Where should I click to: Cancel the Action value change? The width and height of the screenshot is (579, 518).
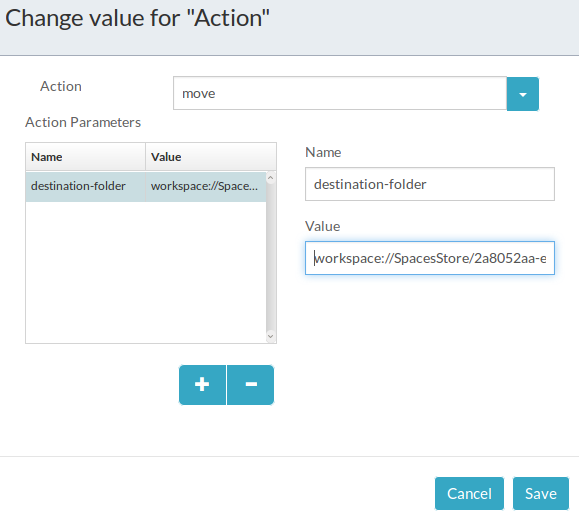coord(469,494)
